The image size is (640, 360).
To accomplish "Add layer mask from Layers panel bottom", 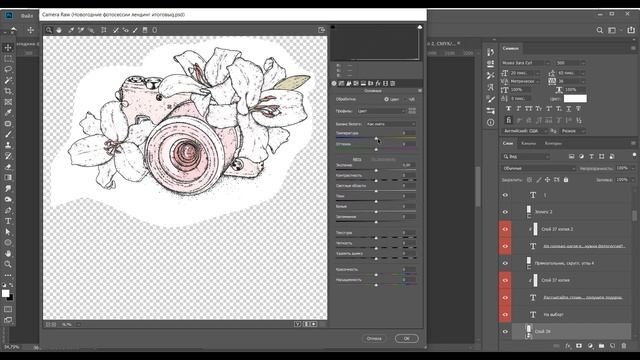I will pyautogui.click(x=579, y=346).
